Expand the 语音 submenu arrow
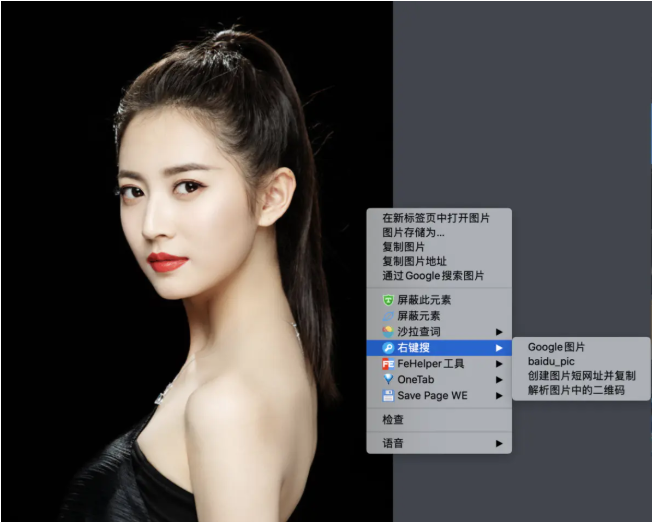 tap(499, 443)
